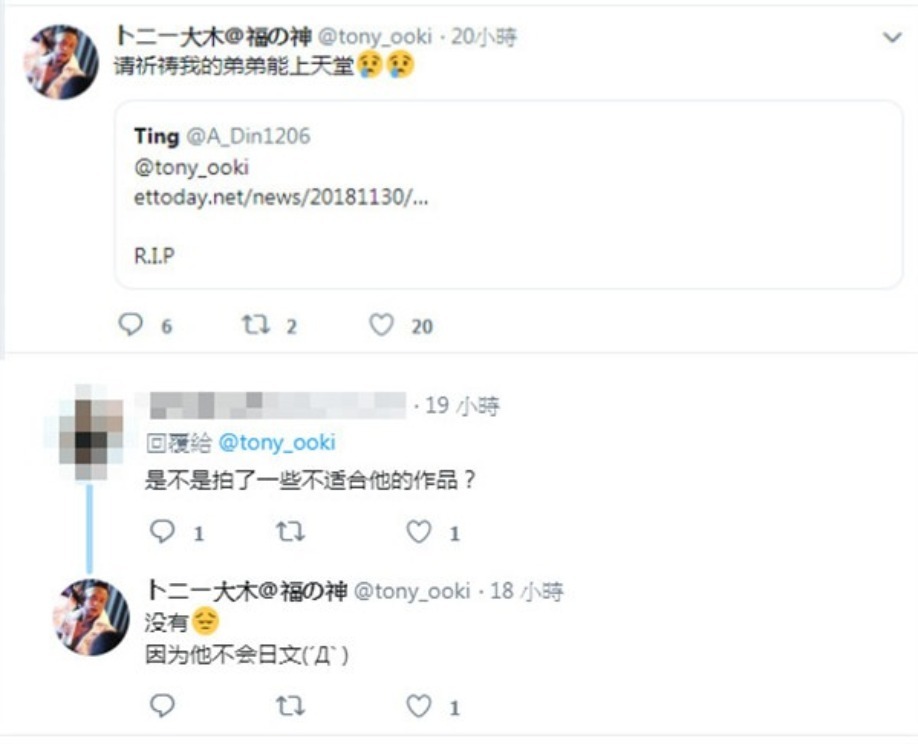View tony_ooki avatar on bottom reply
Image resolution: width=918 pixels, height=744 pixels.
(91, 617)
